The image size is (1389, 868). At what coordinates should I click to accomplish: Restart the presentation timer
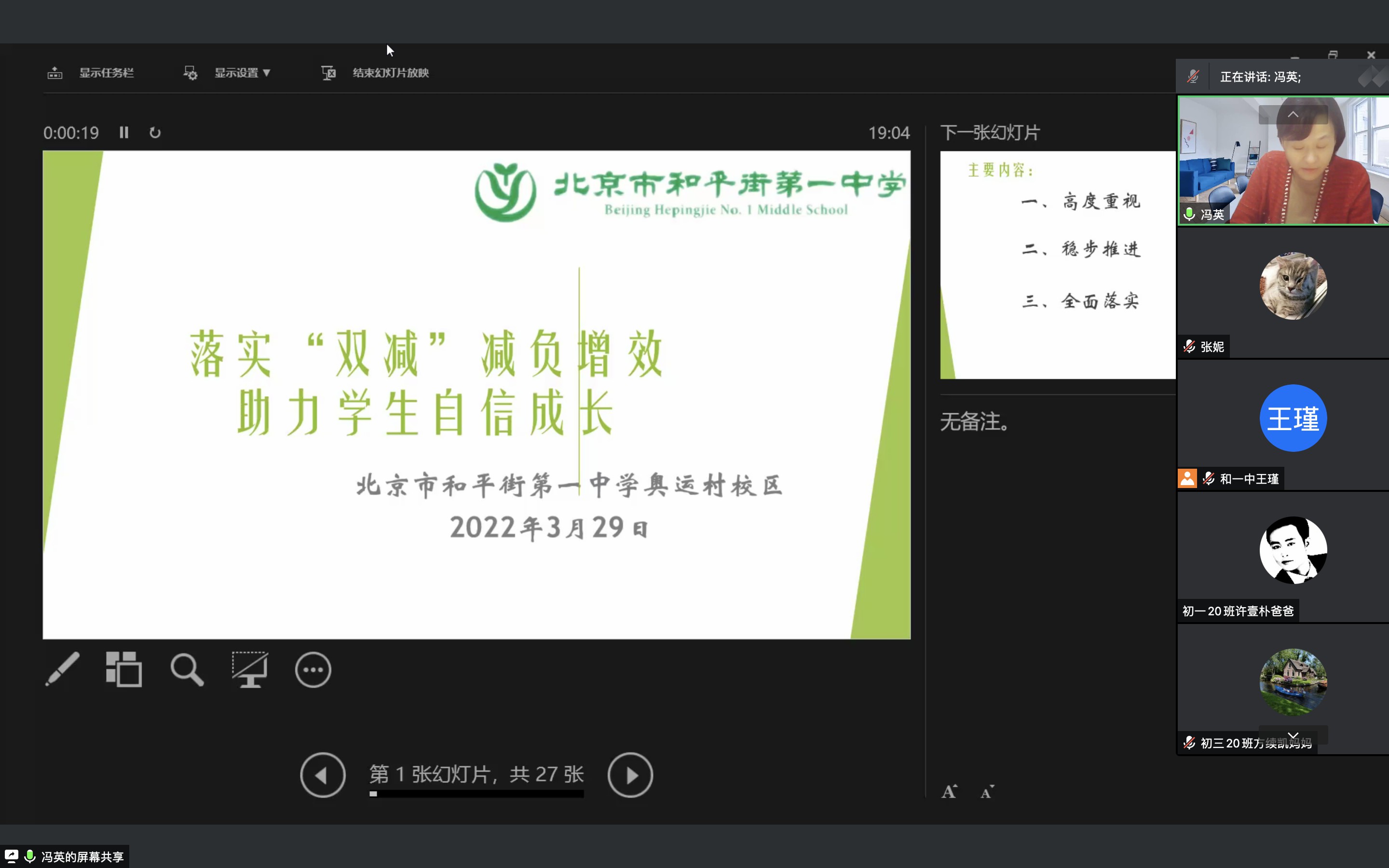click(x=155, y=133)
